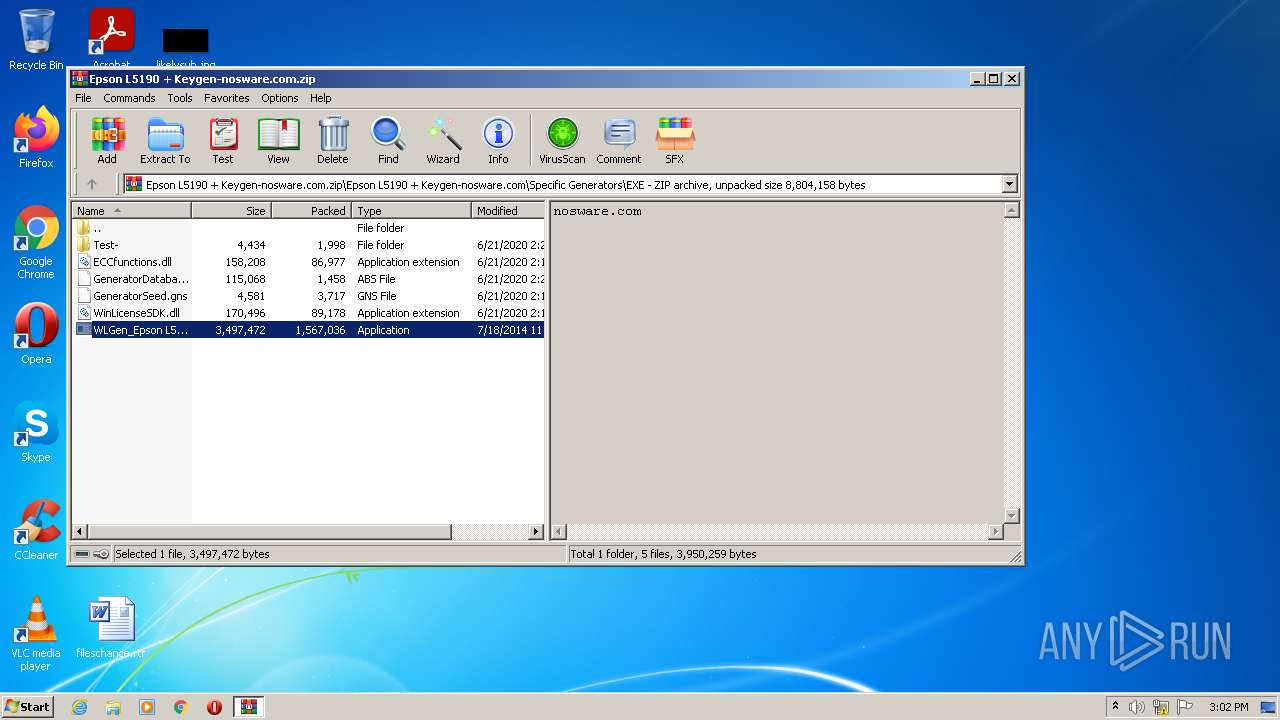Click the SFX toolbar icon
The height and width of the screenshot is (720, 1280).
(675, 141)
